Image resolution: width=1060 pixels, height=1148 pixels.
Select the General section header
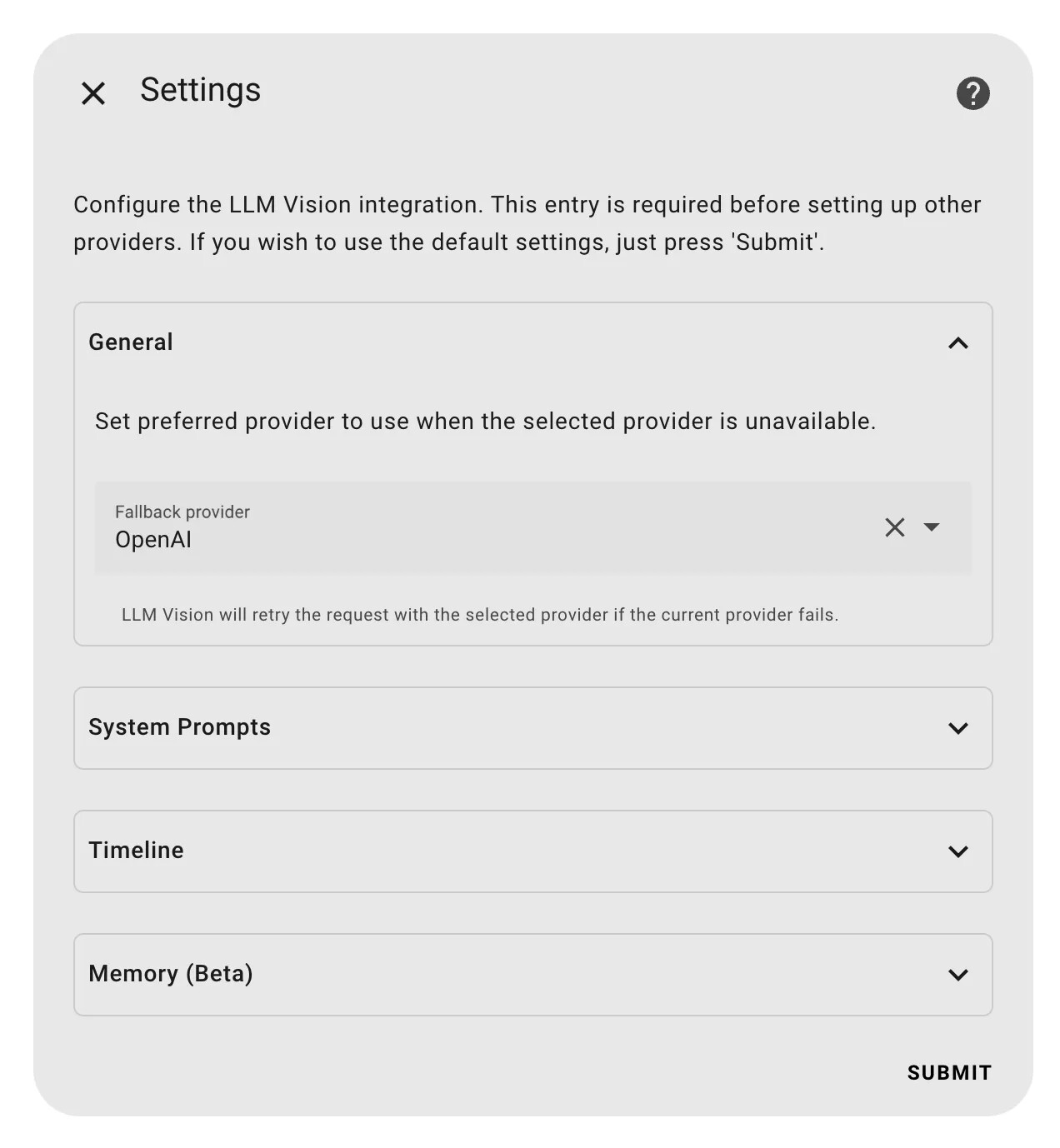pos(130,342)
